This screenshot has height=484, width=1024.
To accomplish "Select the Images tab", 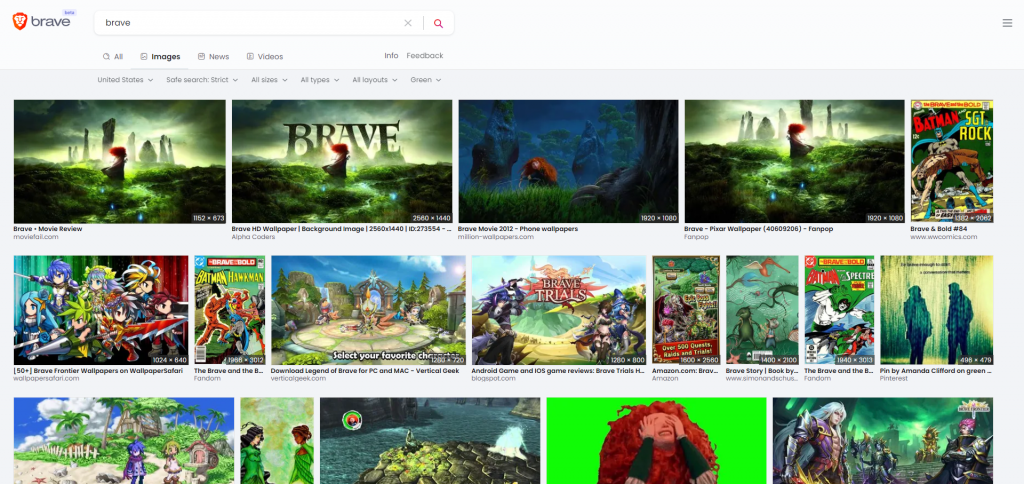I will coord(160,57).
